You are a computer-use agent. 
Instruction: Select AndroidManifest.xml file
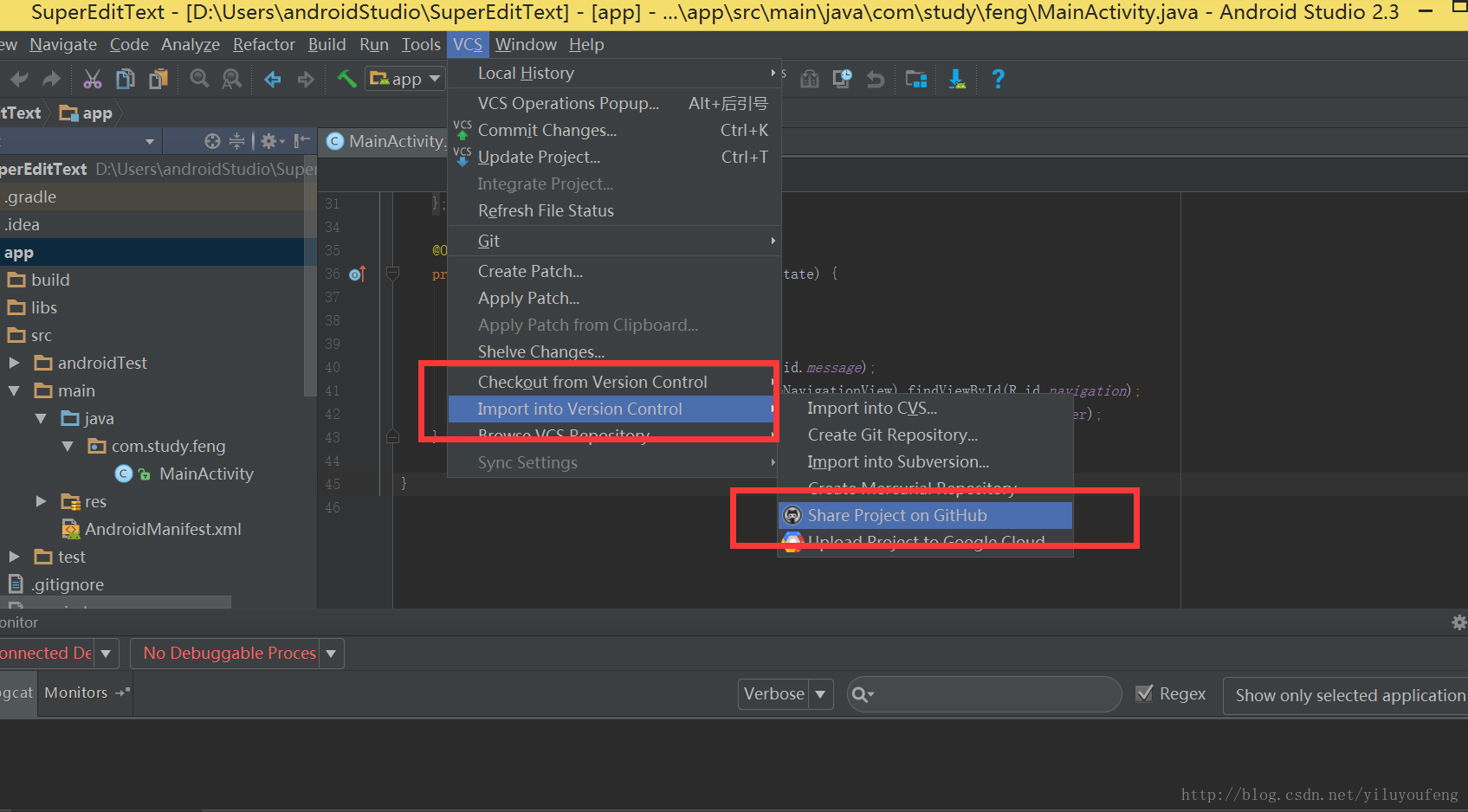(x=163, y=529)
